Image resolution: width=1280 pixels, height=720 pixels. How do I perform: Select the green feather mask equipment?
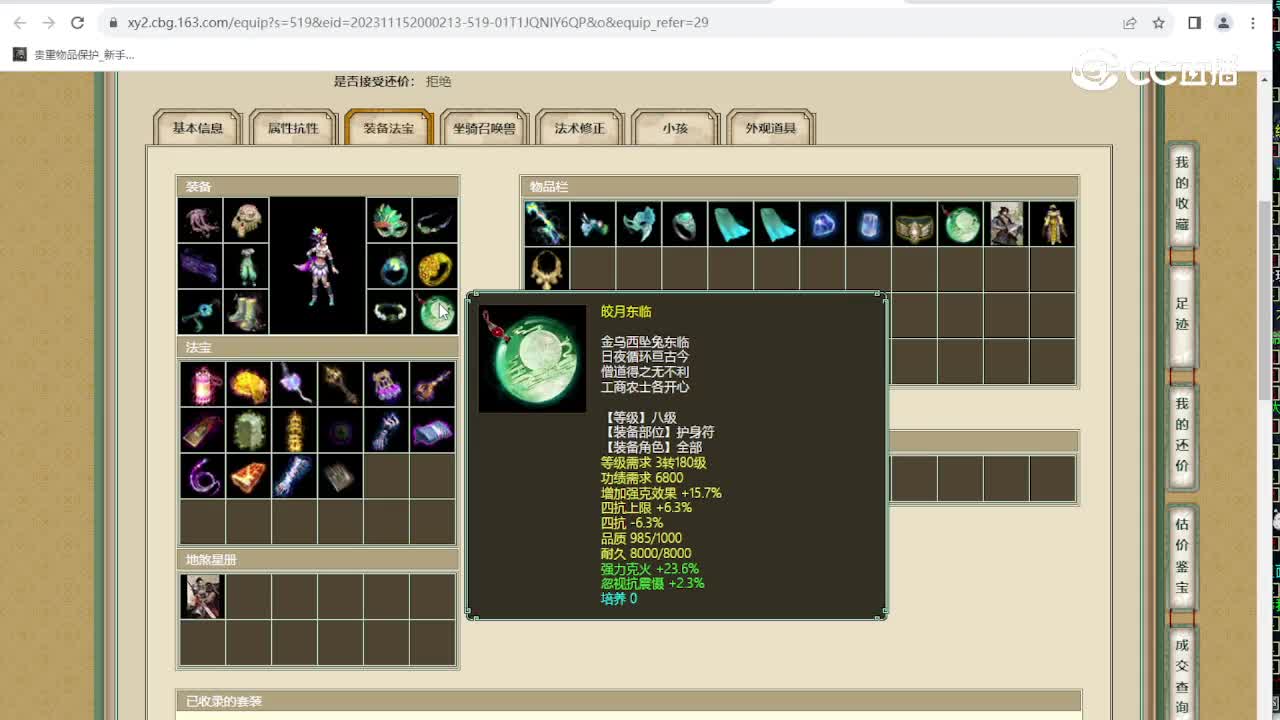388,219
